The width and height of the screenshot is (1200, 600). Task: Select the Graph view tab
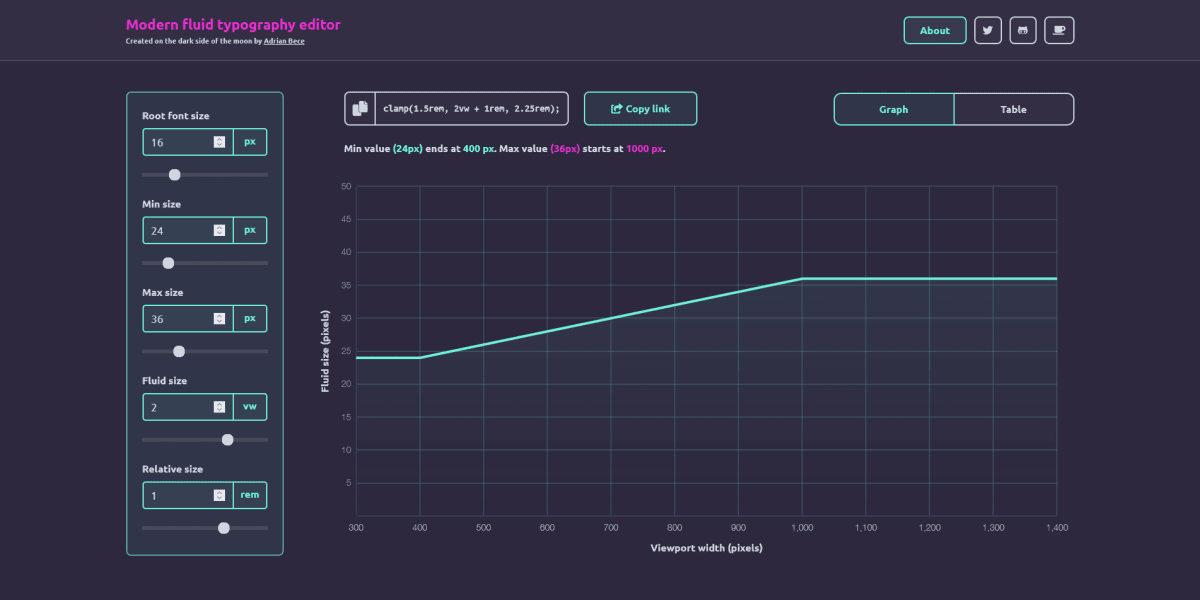point(894,109)
